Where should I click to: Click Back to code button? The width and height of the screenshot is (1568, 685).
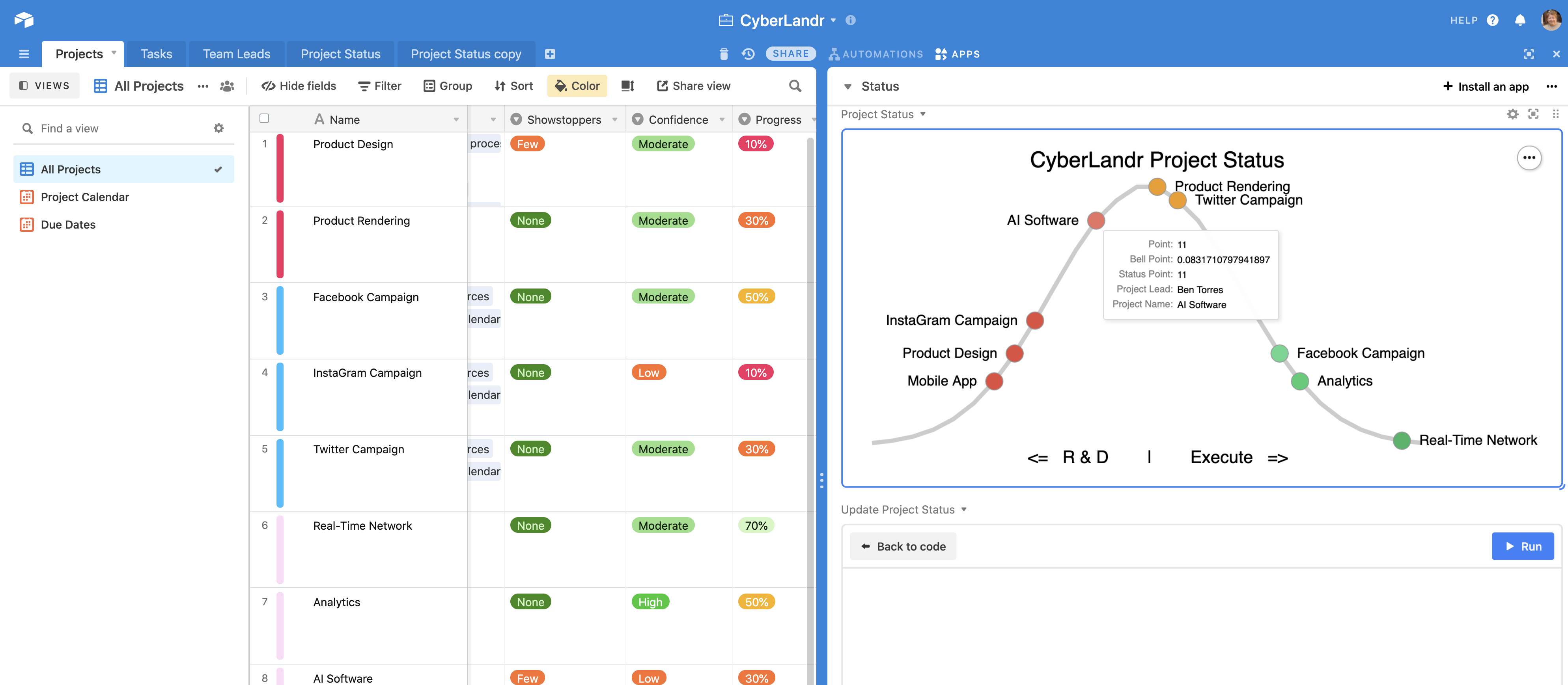903,546
